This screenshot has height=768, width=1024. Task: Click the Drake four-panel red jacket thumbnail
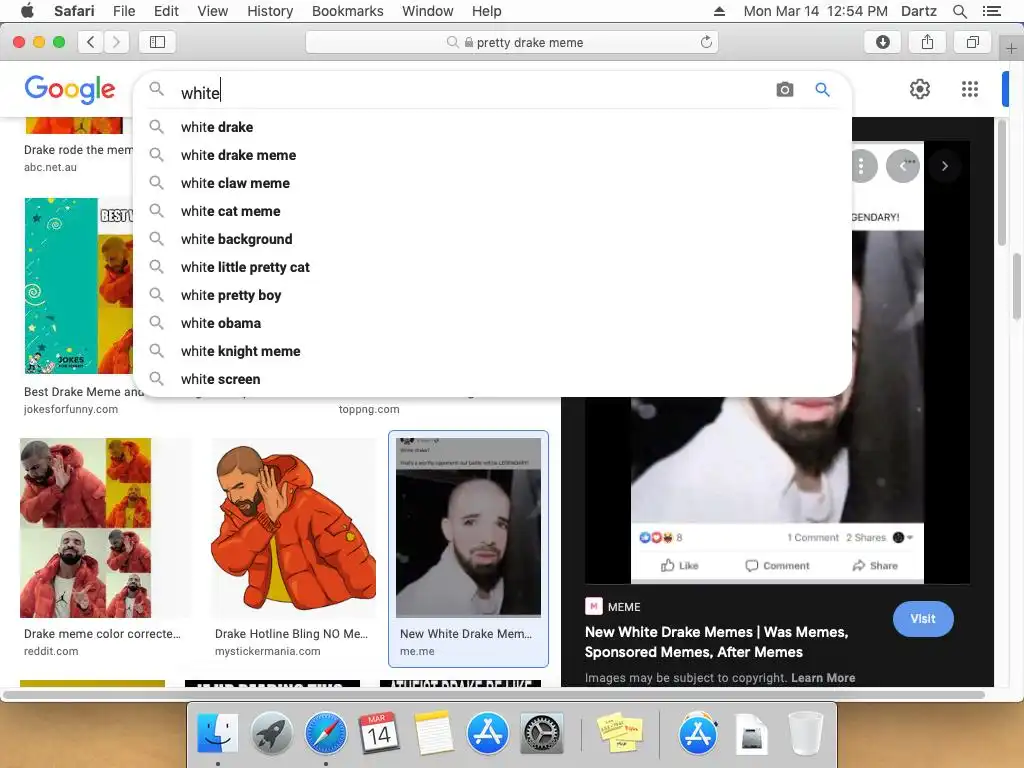tap(86, 528)
